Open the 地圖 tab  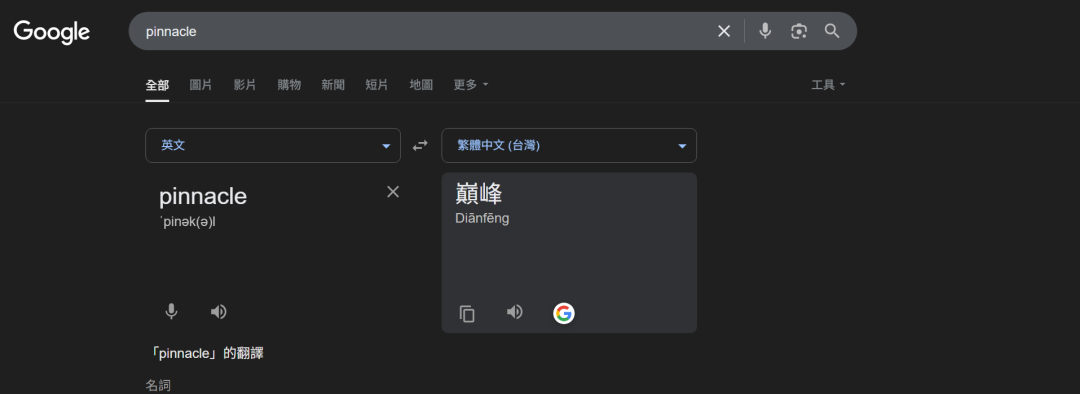421,85
